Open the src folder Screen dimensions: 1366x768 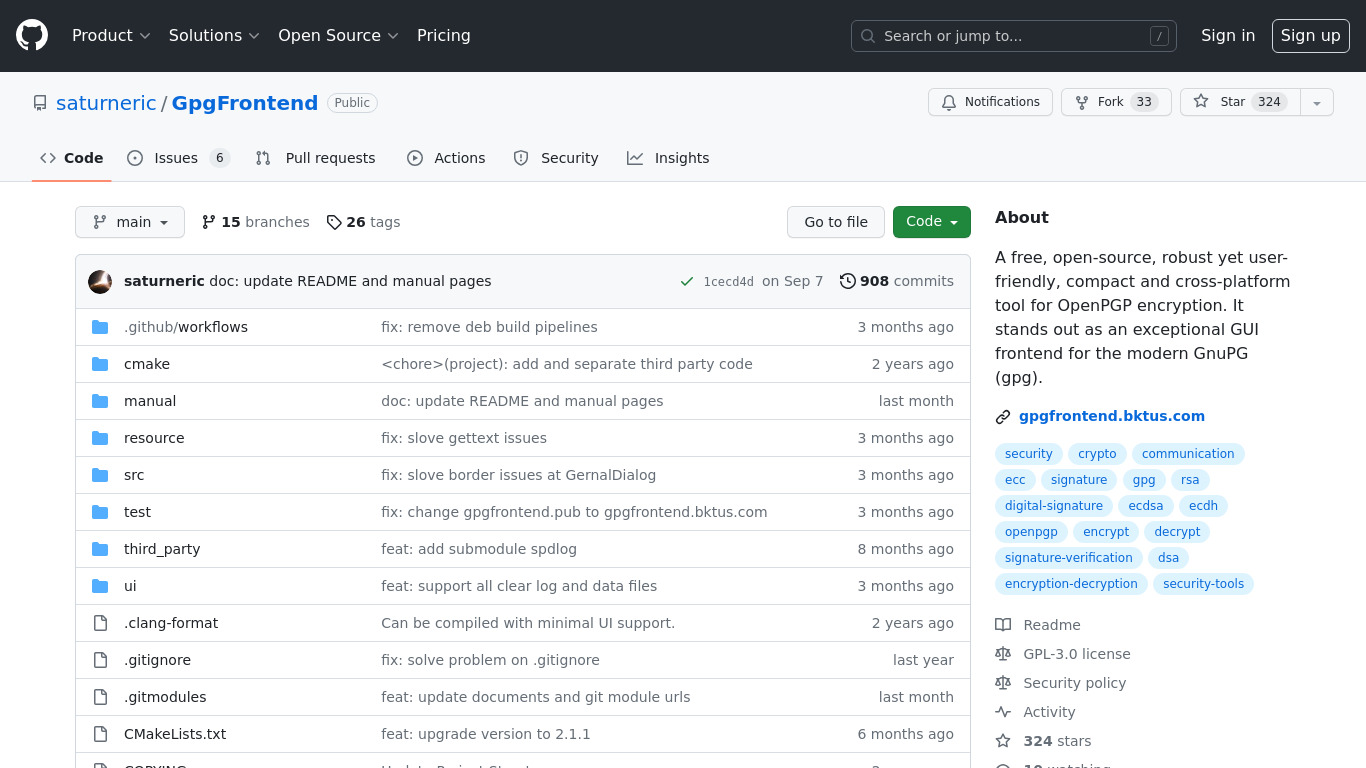[134, 475]
